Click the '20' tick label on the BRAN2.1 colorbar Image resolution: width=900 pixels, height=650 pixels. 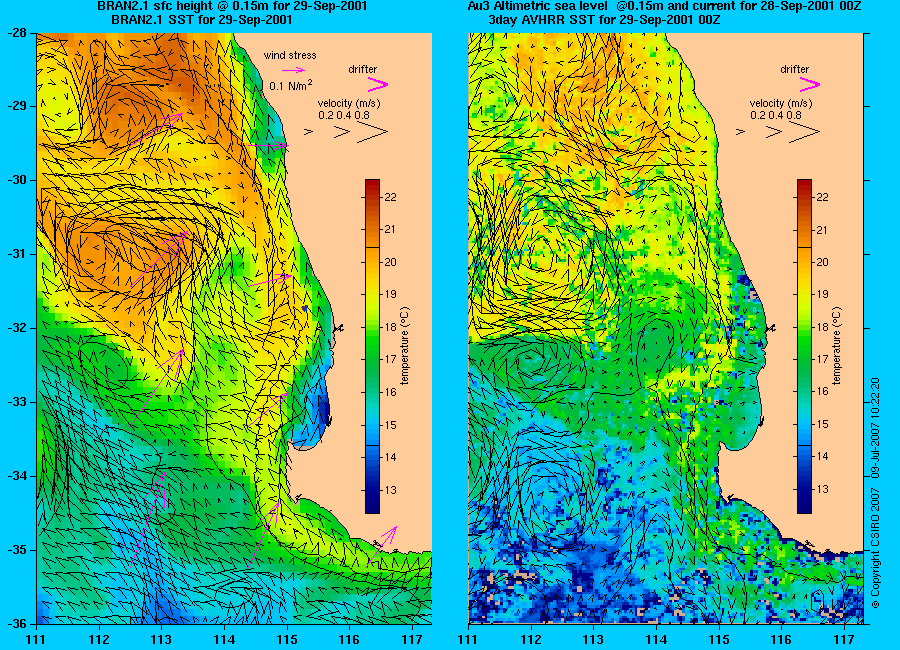tap(391, 262)
